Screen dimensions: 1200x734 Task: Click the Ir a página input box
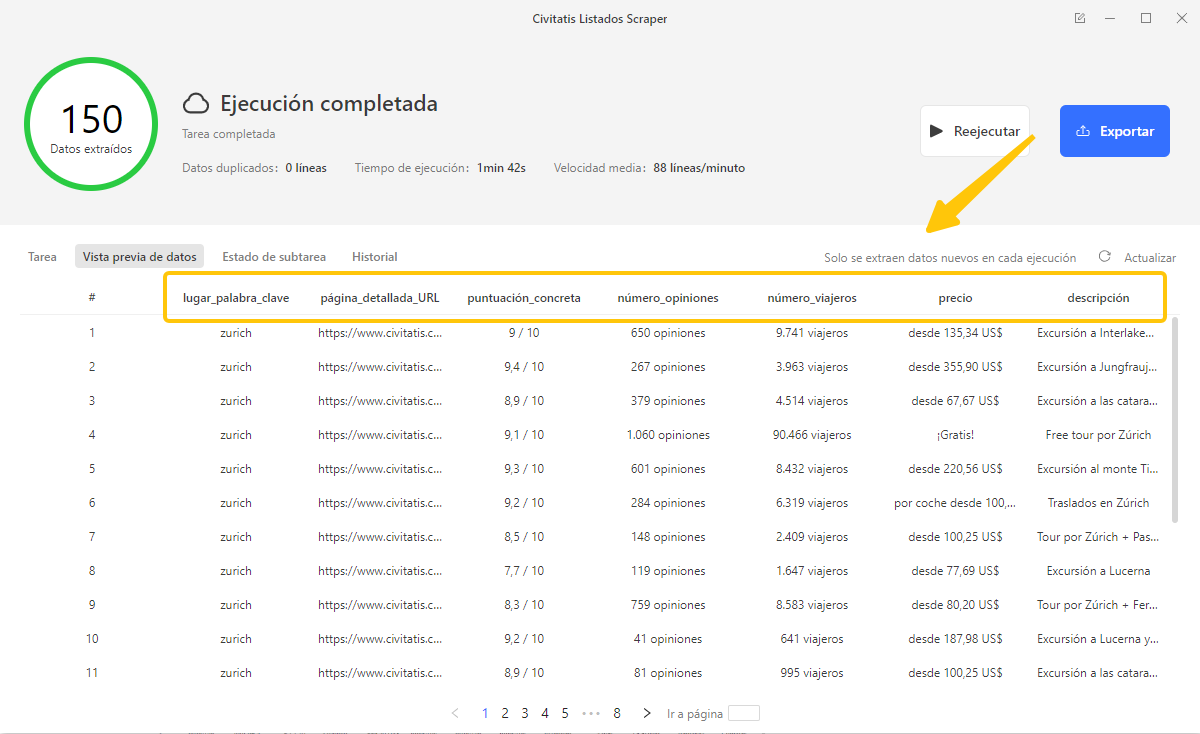pos(743,713)
